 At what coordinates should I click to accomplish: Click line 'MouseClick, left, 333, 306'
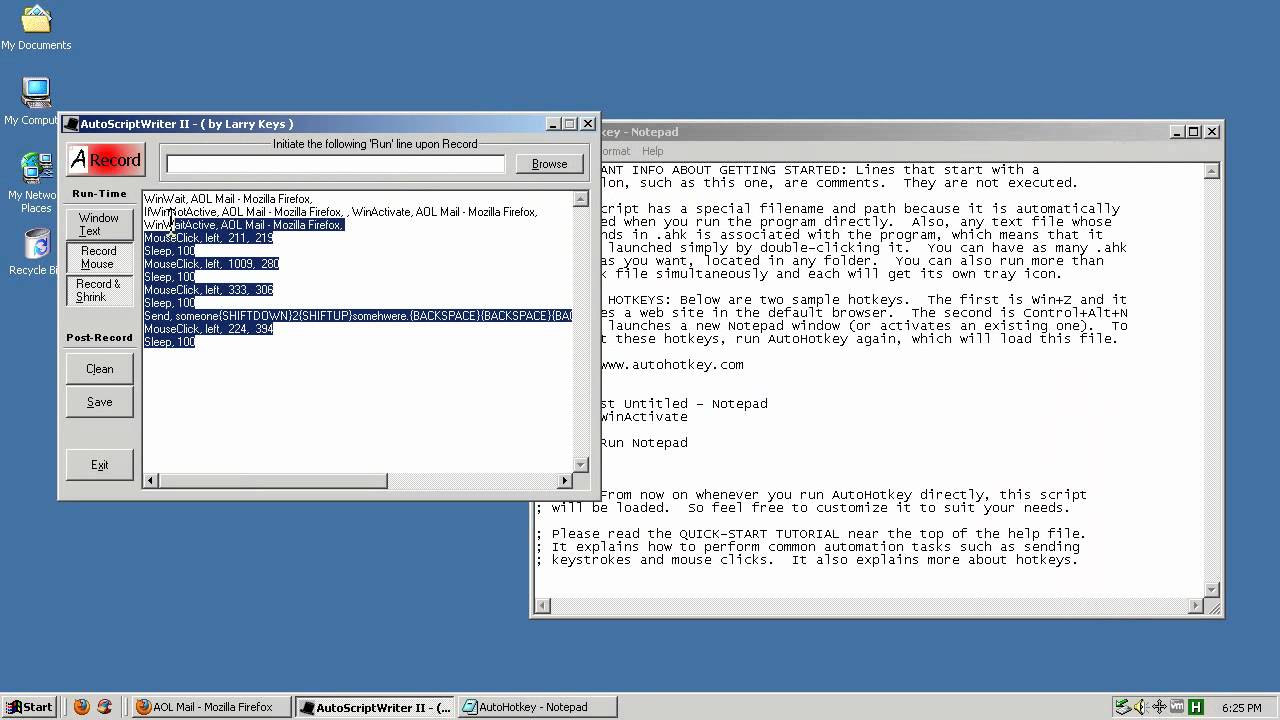coord(208,290)
